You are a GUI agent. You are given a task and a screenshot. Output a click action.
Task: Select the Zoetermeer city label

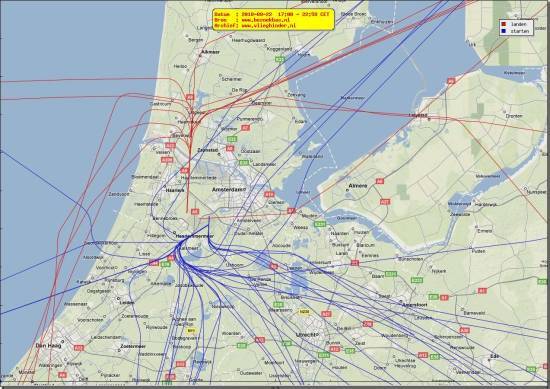point(133,346)
